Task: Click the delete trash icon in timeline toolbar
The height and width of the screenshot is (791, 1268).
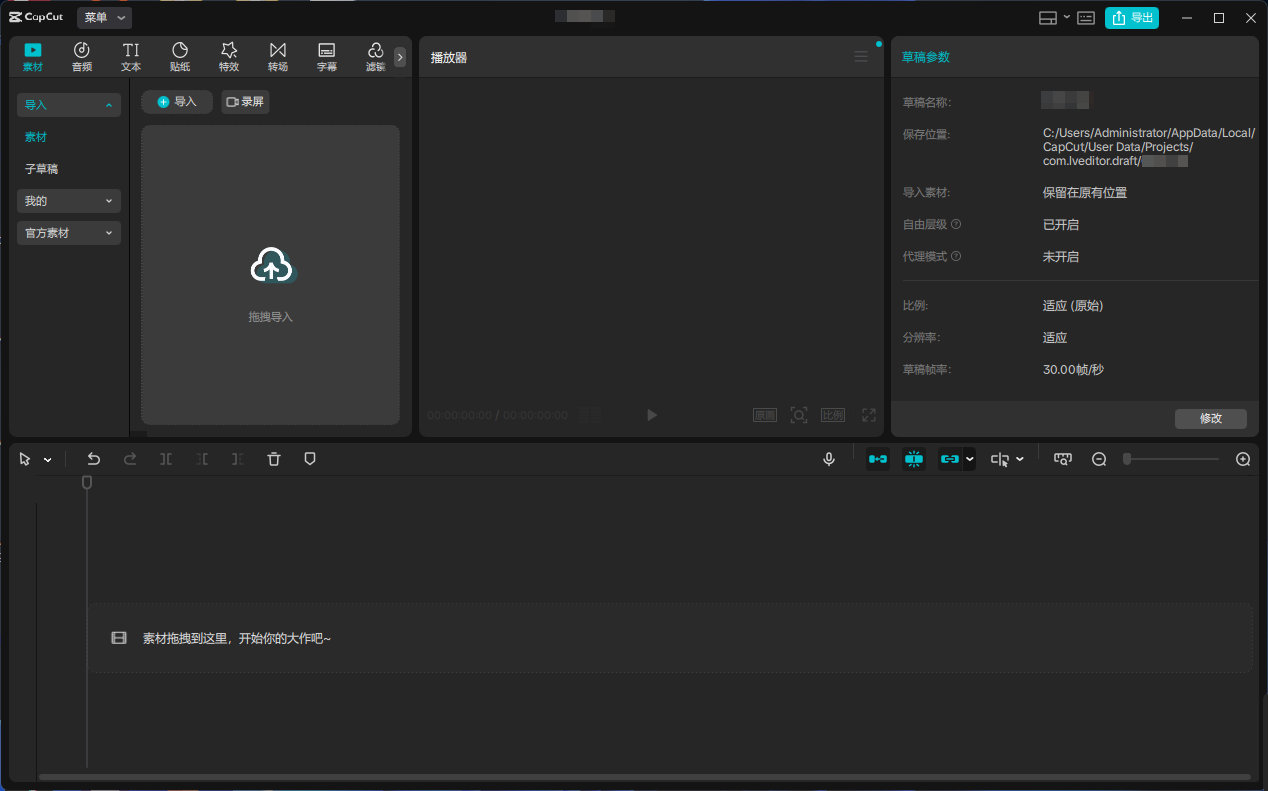Action: pyautogui.click(x=274, y=459)
